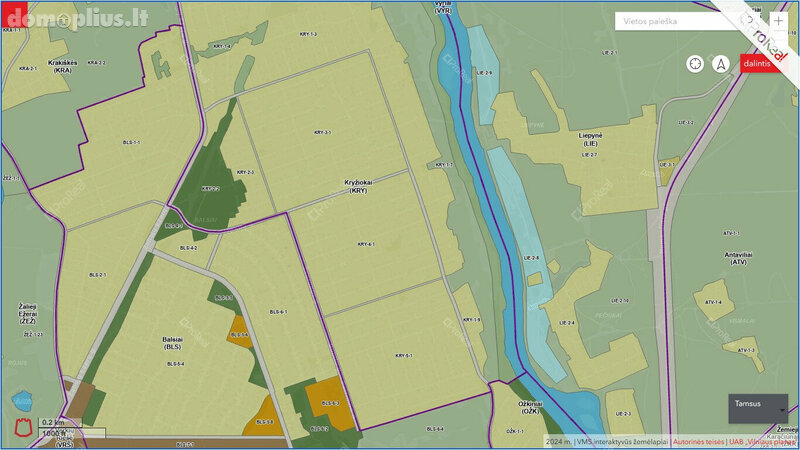This screenshot has height=450, width=800.
Task: Click the domoplius.lt logo
Action: point(77,18)
